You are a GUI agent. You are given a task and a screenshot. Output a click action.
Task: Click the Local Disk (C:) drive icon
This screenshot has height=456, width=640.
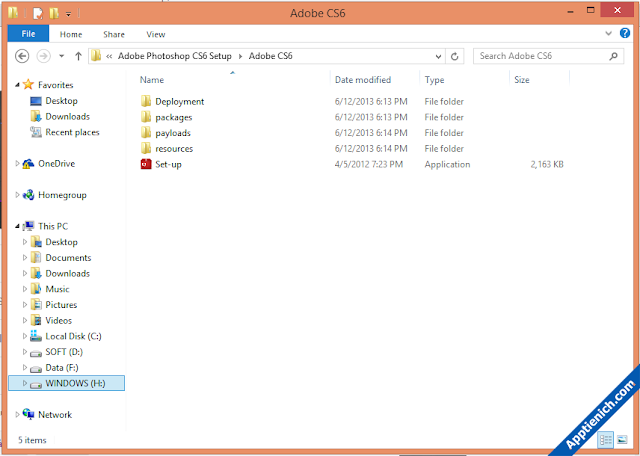(x=36, y=336)
